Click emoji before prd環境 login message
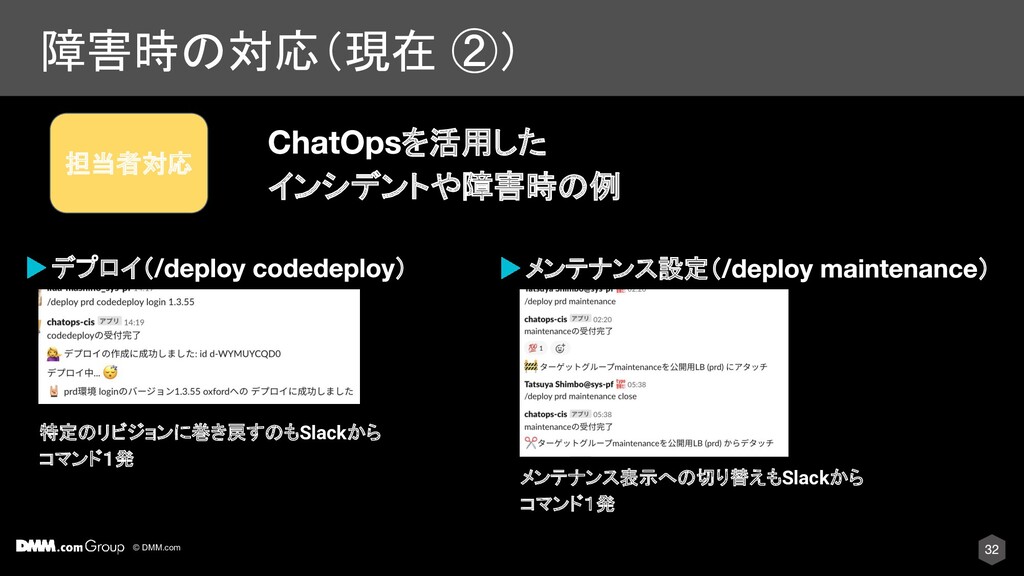Viewport: 1024px width, 576px height. [x=54, y=391]
